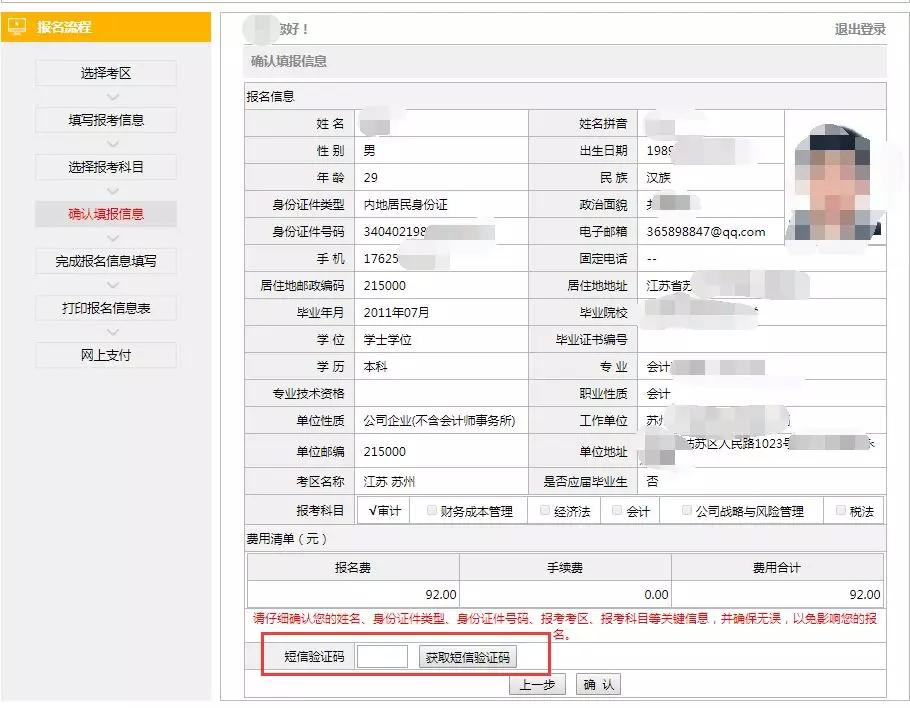Select the 网上支付 payment step
Viewport: 910px width, 708px height.
(x=106, y=355)
